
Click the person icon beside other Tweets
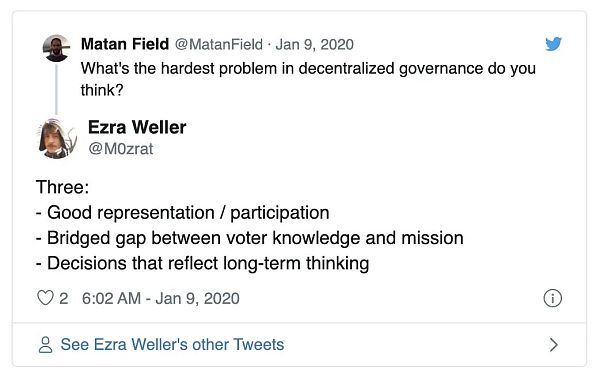(x=45, y=345)
